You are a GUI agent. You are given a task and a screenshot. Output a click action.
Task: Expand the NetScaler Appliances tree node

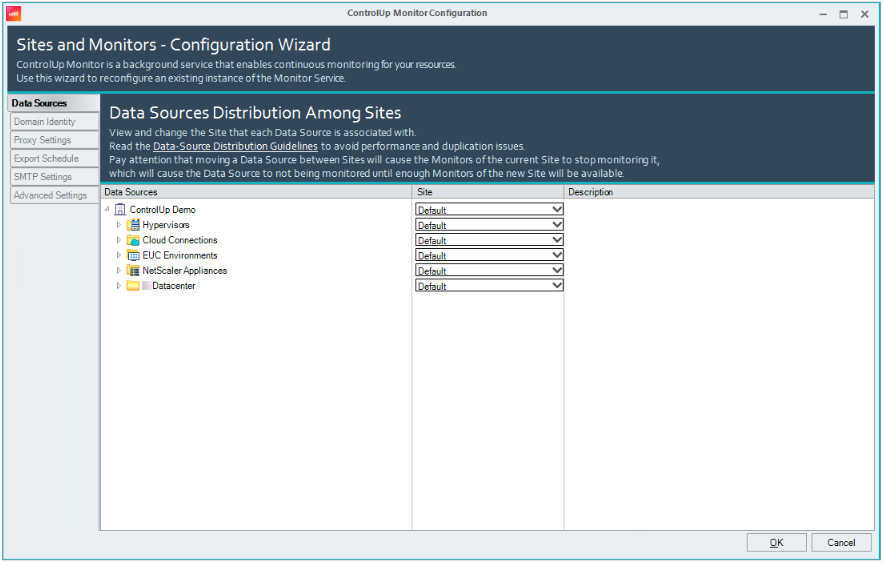pos(118,270)
